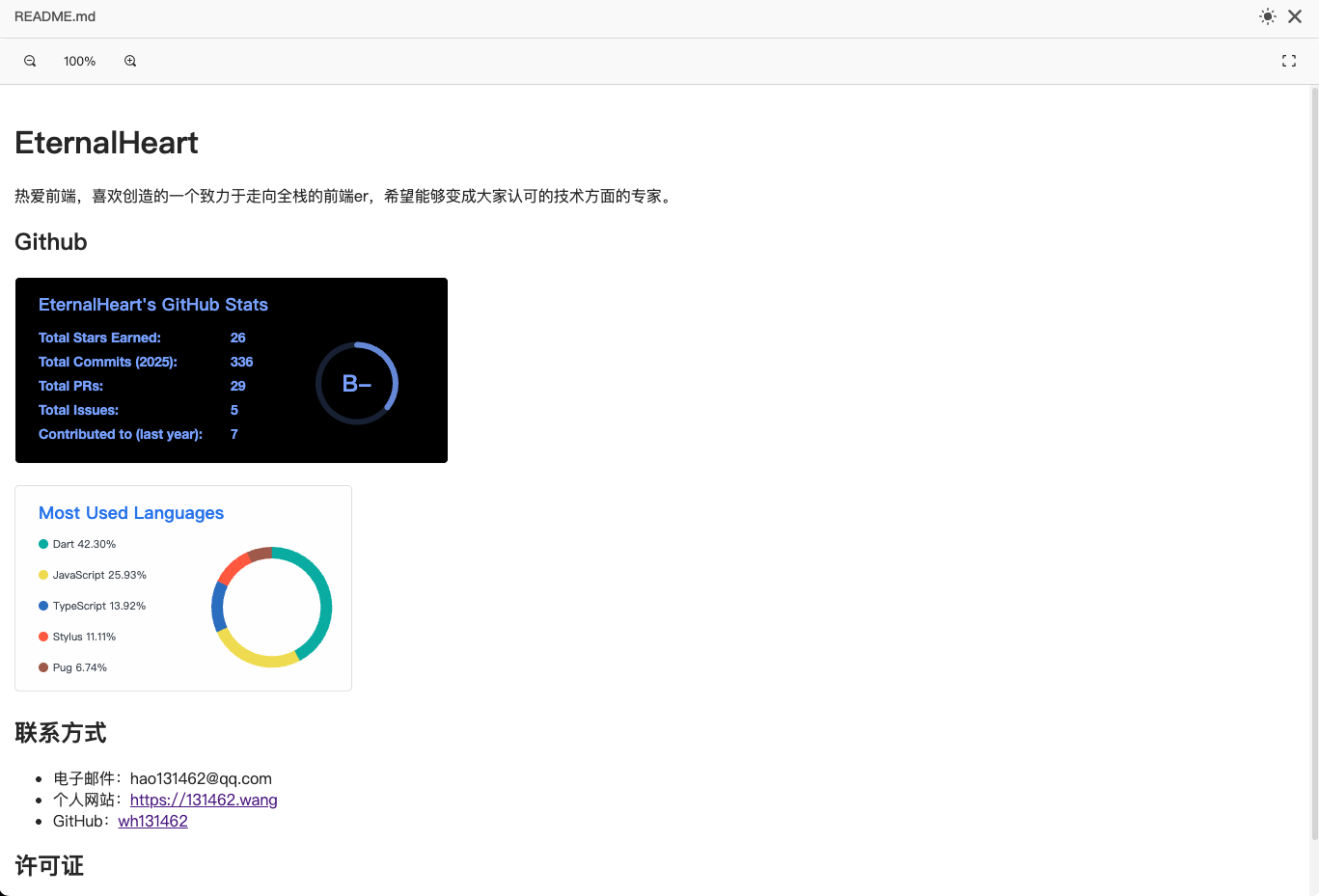Click the Total Issues label
1319x896 pixels.
(x=79, y=410)
